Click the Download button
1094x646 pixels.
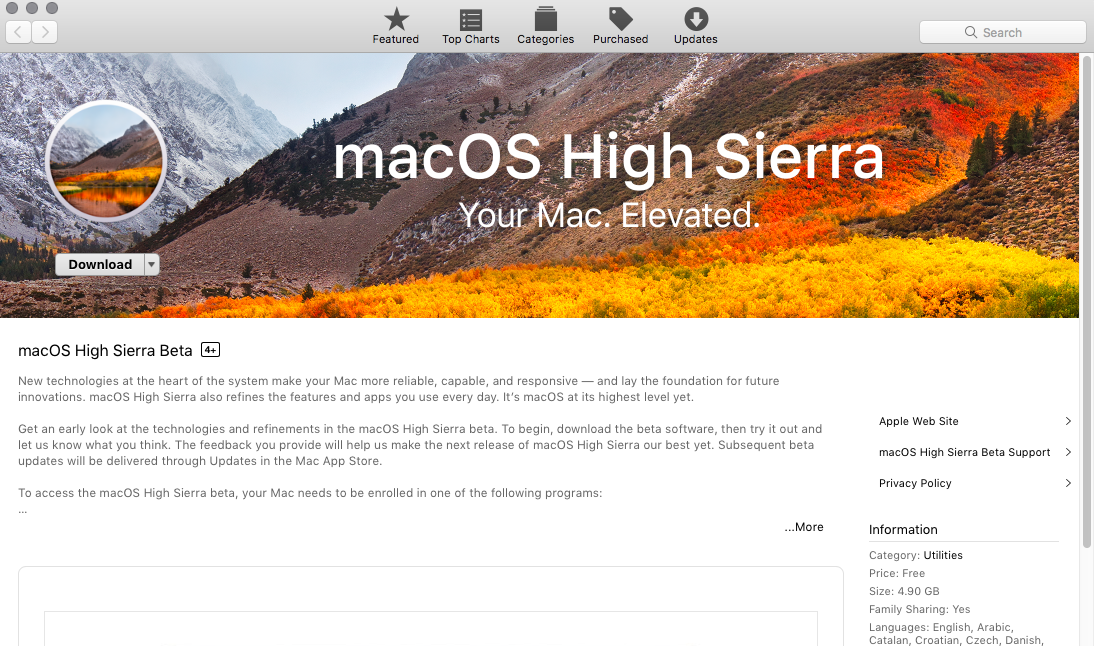pos(100,265)
